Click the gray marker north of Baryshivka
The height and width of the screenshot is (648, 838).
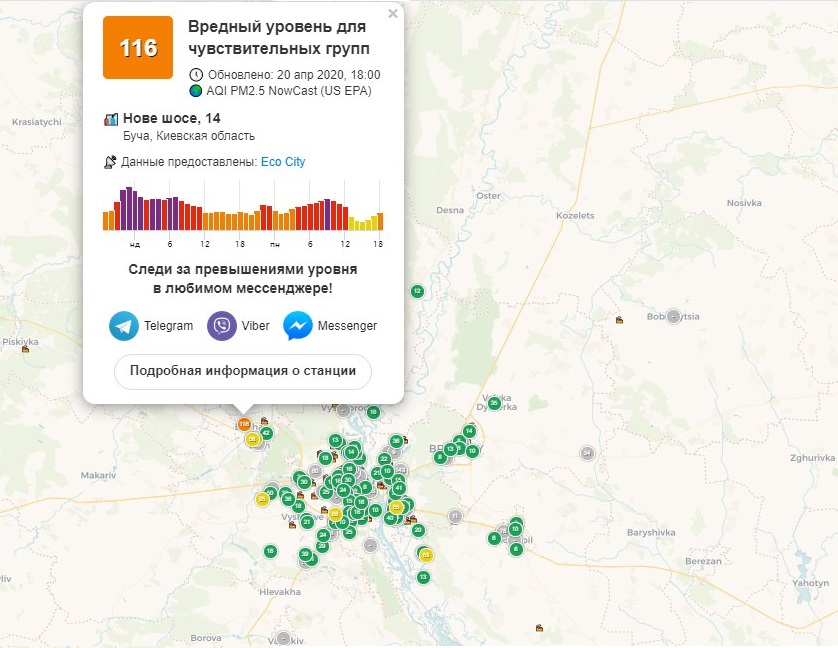(587, 453)
